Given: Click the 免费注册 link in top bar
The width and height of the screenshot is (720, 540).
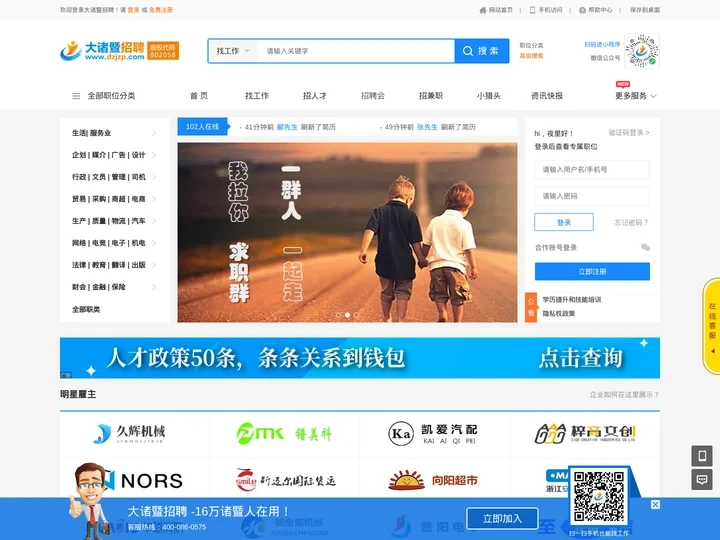Looking at the screenshot, I should pyautogui.click(x=161, y=10).
